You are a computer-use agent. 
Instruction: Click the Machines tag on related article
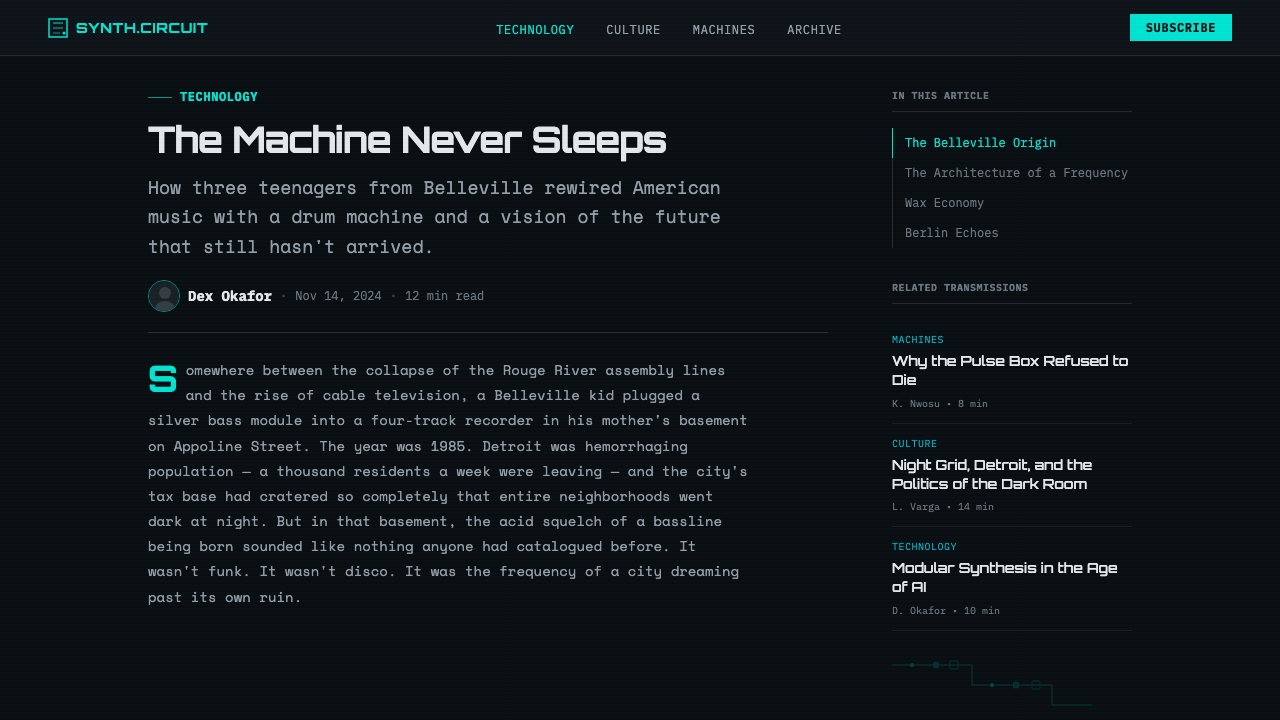click(x=918, y=340)
